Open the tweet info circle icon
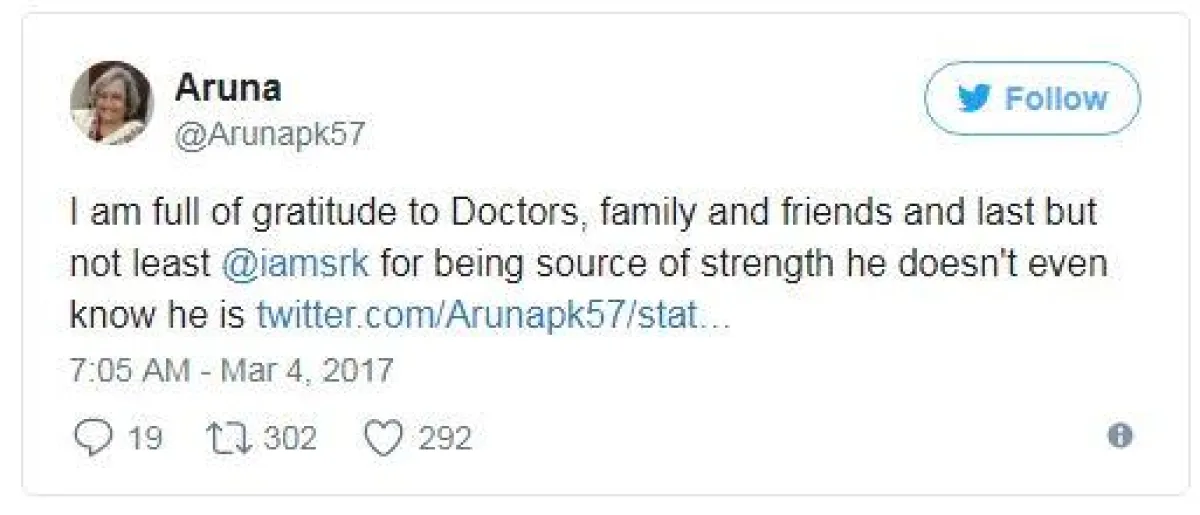The height and width of the screenshot is (515, 1200). [x=1121, y=436]
